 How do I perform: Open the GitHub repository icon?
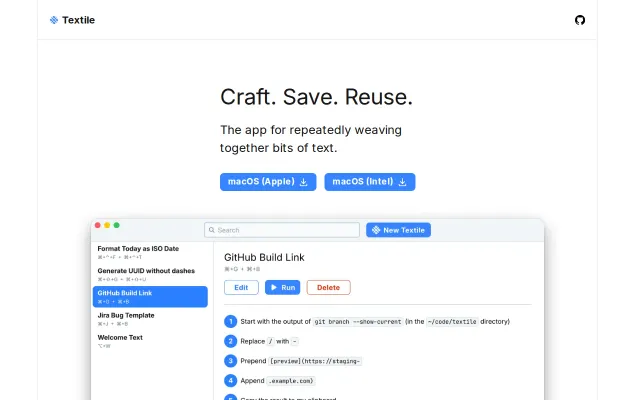click(x=580, y=20)
